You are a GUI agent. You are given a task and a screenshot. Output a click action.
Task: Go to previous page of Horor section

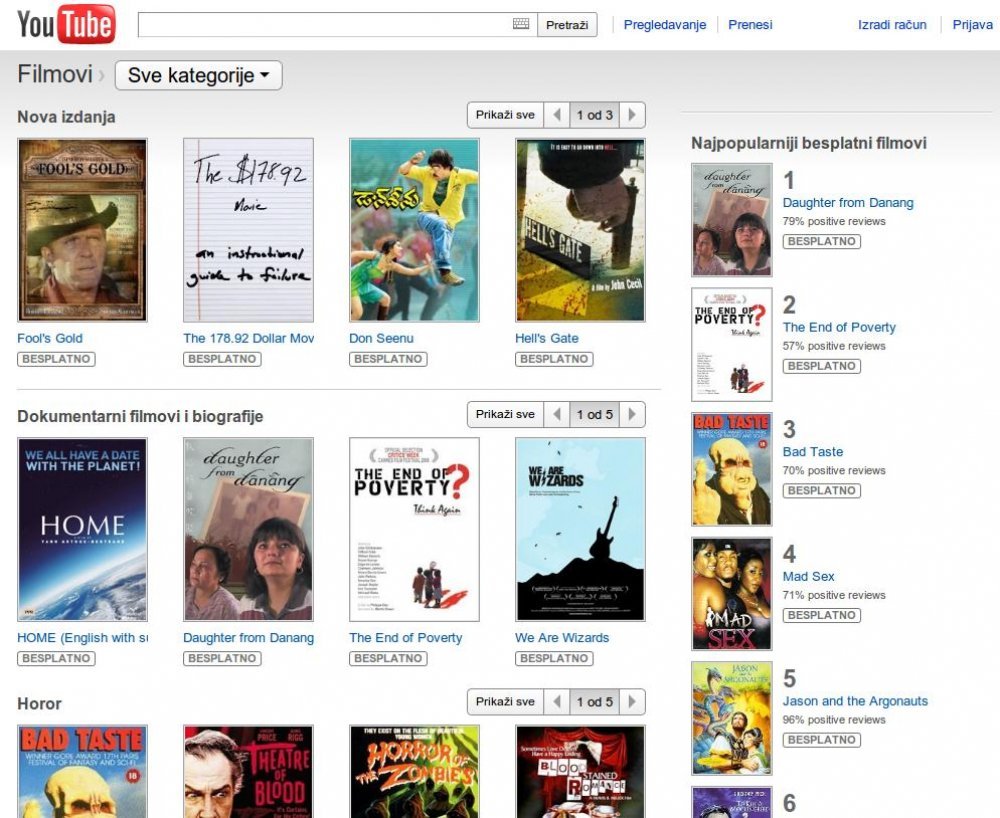click(557, 701)
